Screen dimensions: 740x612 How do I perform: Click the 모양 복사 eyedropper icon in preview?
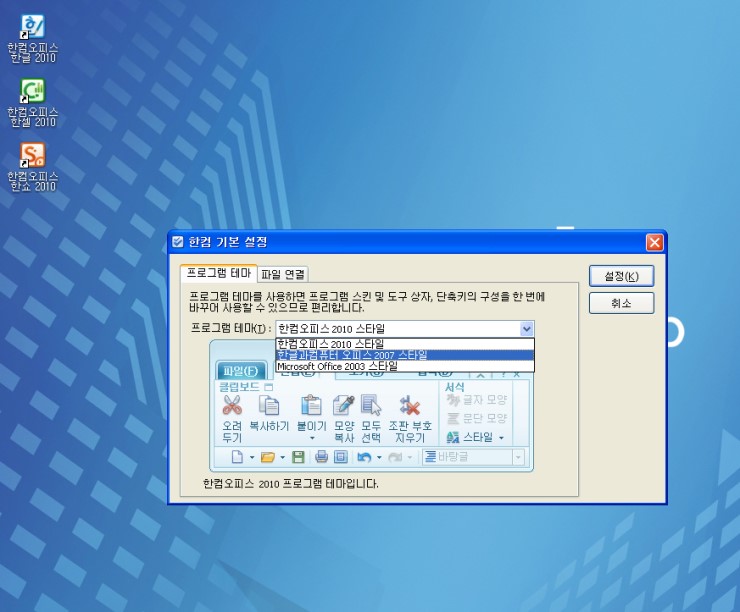point(344,405)
